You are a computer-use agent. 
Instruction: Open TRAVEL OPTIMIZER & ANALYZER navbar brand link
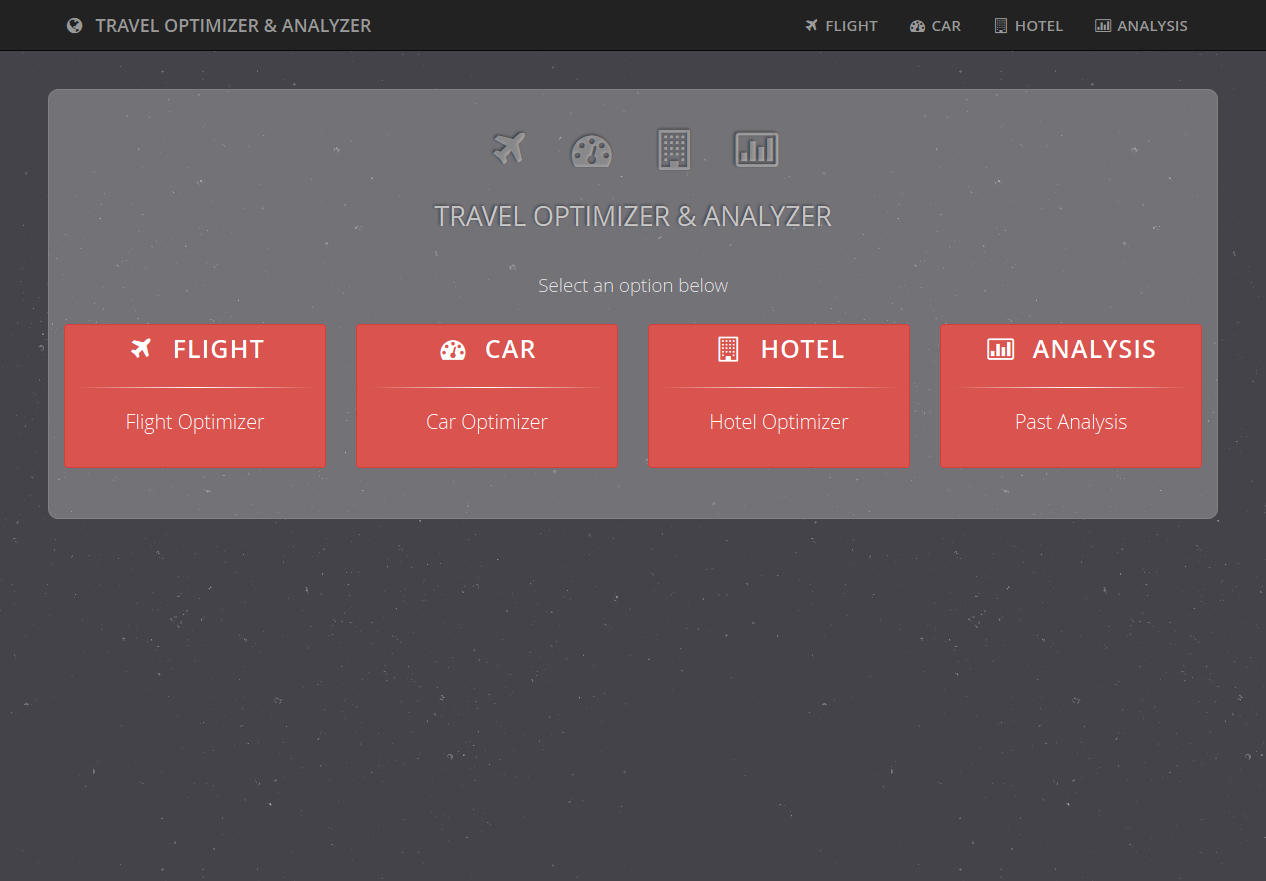pyautogui.click(x=219, y=26)
